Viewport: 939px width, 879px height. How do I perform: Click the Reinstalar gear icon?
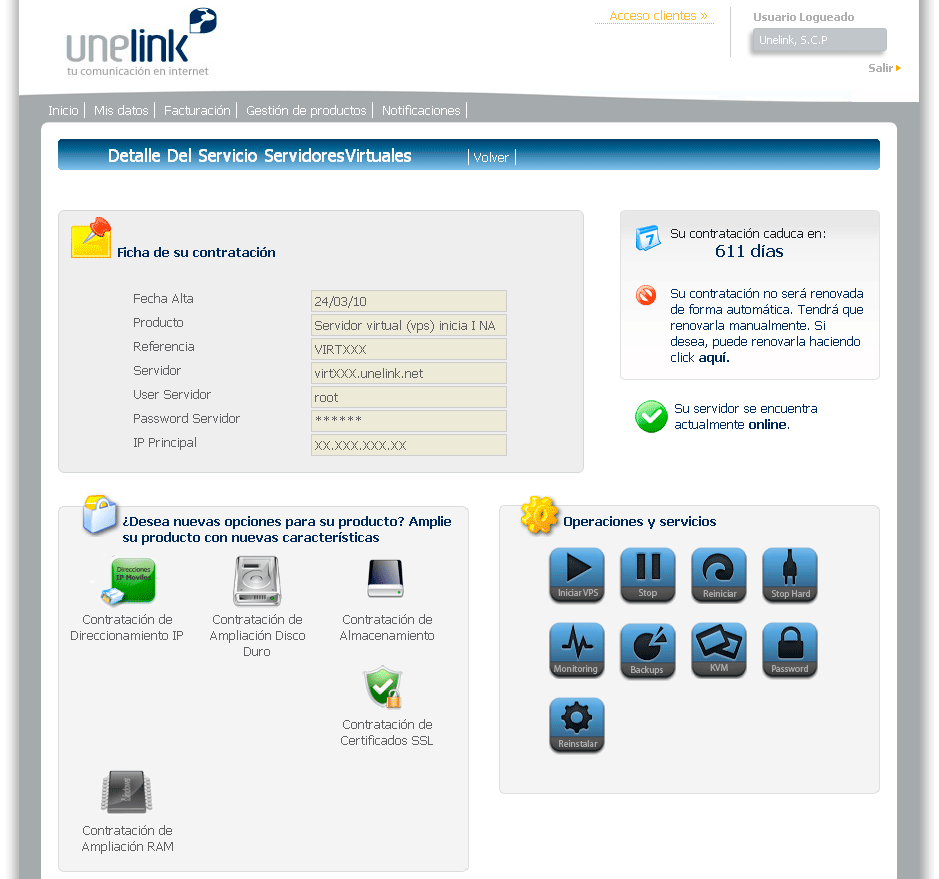click(577, 725)
